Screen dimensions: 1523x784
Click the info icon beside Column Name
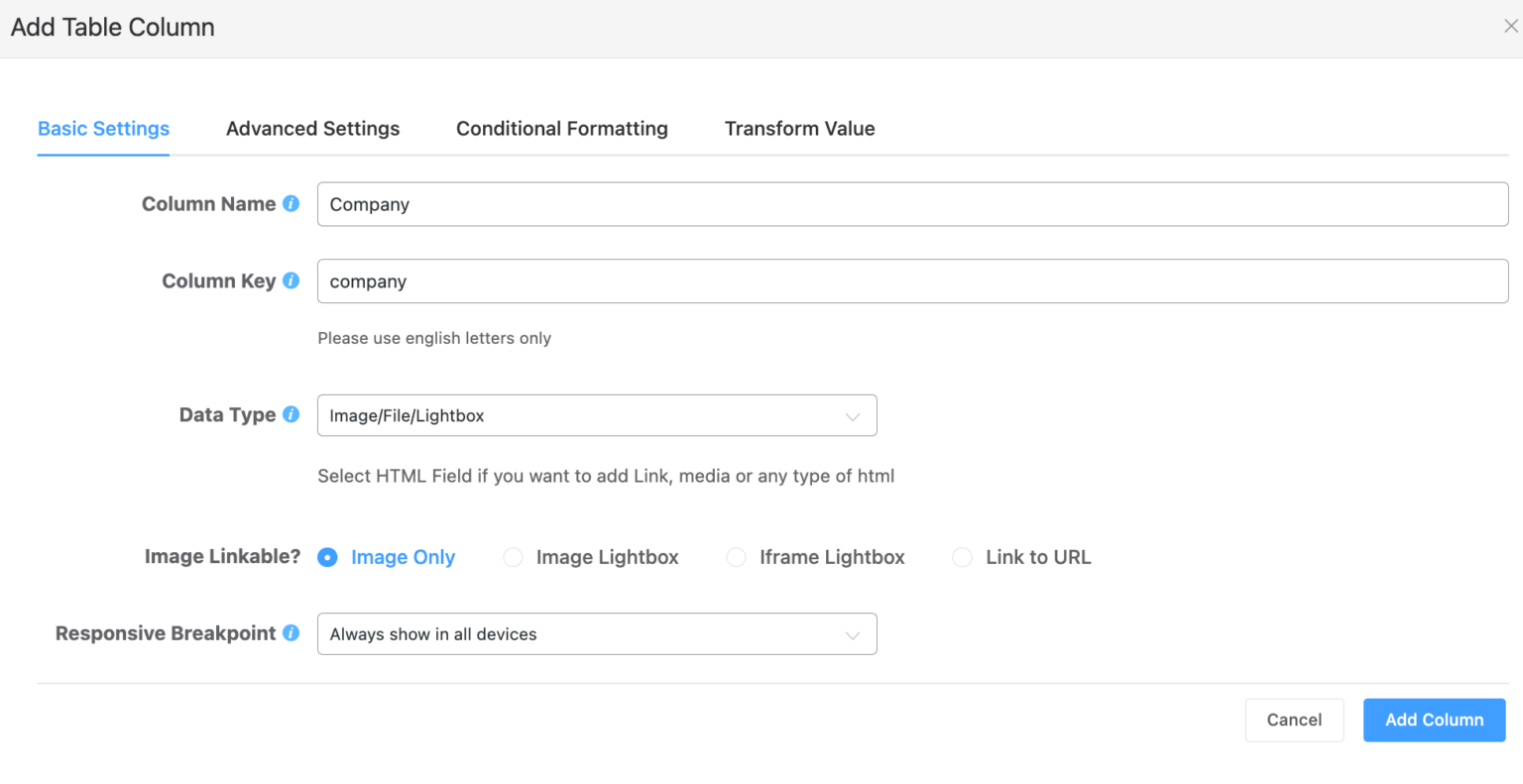click(x=291, y=203)
